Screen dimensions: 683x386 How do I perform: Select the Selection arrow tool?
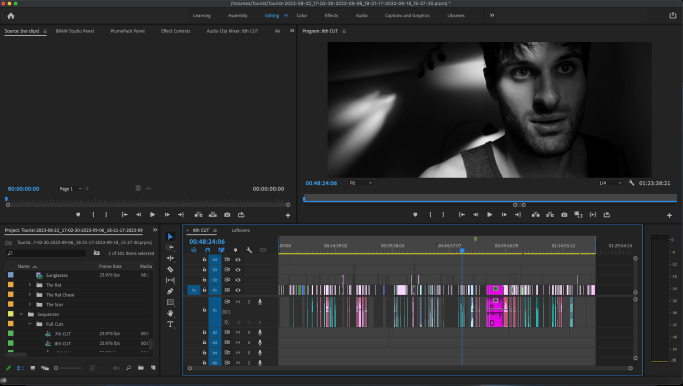click(170, 237)
